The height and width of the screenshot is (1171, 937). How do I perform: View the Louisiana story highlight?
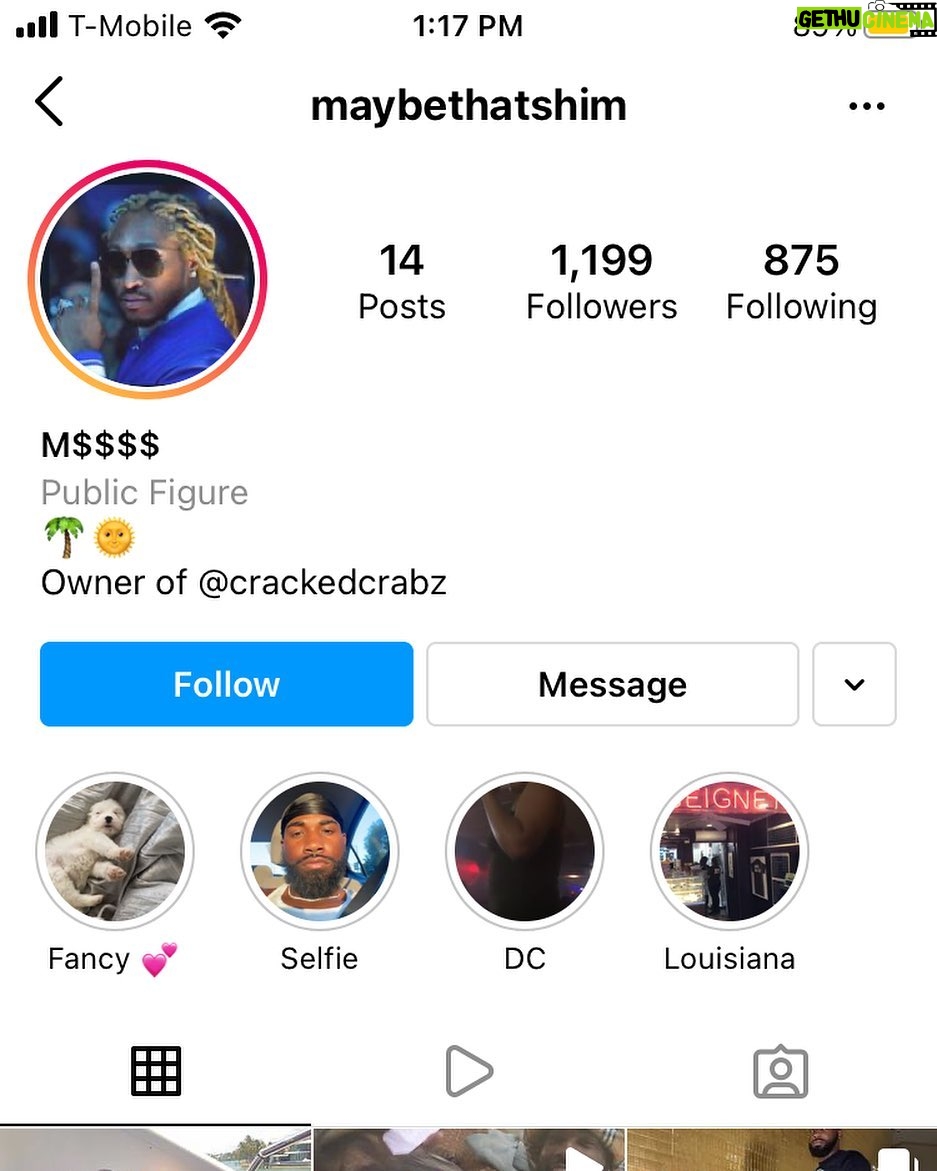tap(729, 851)
